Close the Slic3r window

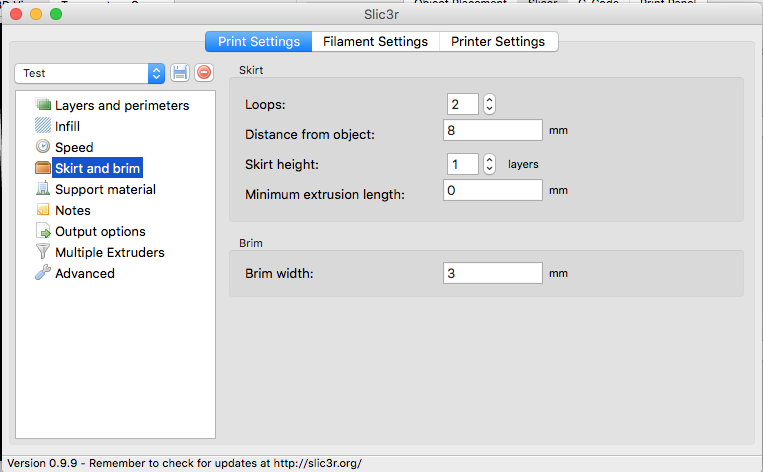(x=16, y=14)
